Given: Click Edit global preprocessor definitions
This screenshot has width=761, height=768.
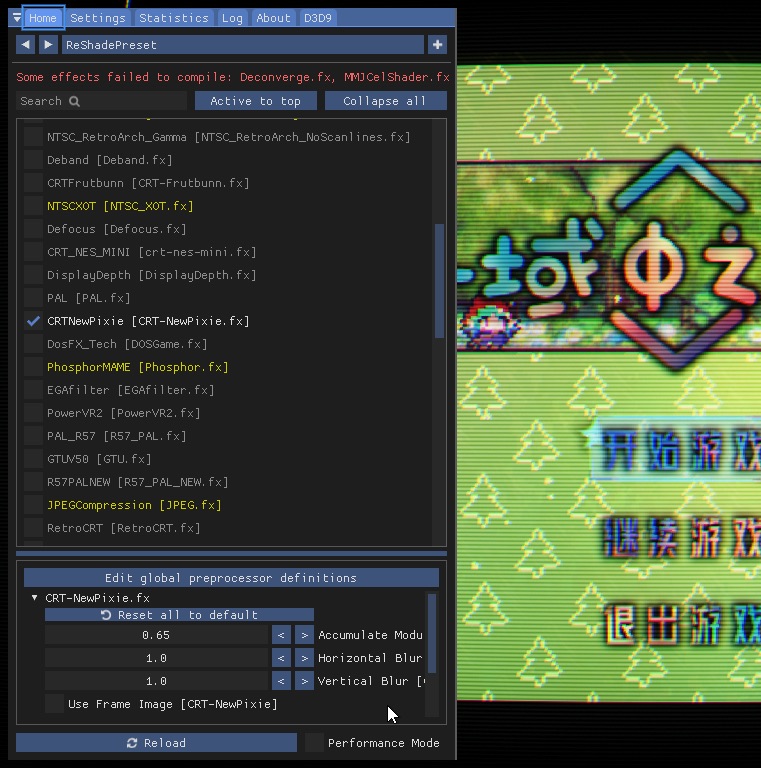Looking at the screenshot, I should pyautogui.click(x=231, y=578).
